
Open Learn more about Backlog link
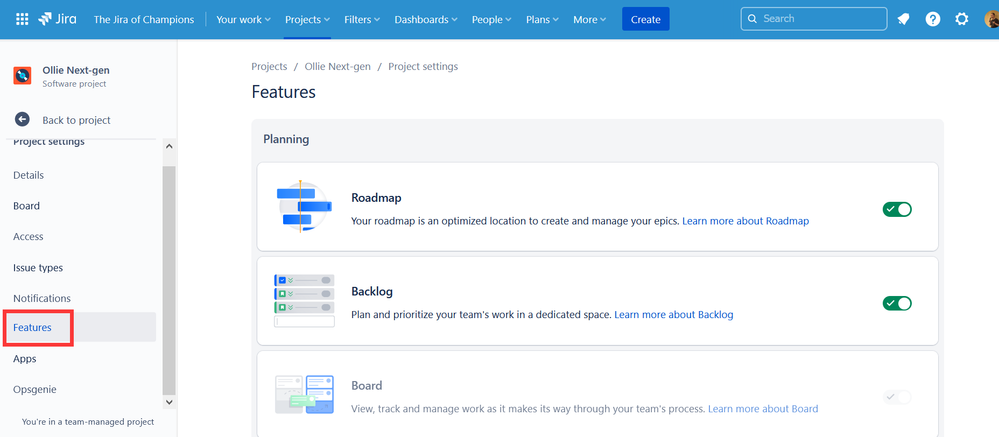pyautogui.click(x=673, y=315)
